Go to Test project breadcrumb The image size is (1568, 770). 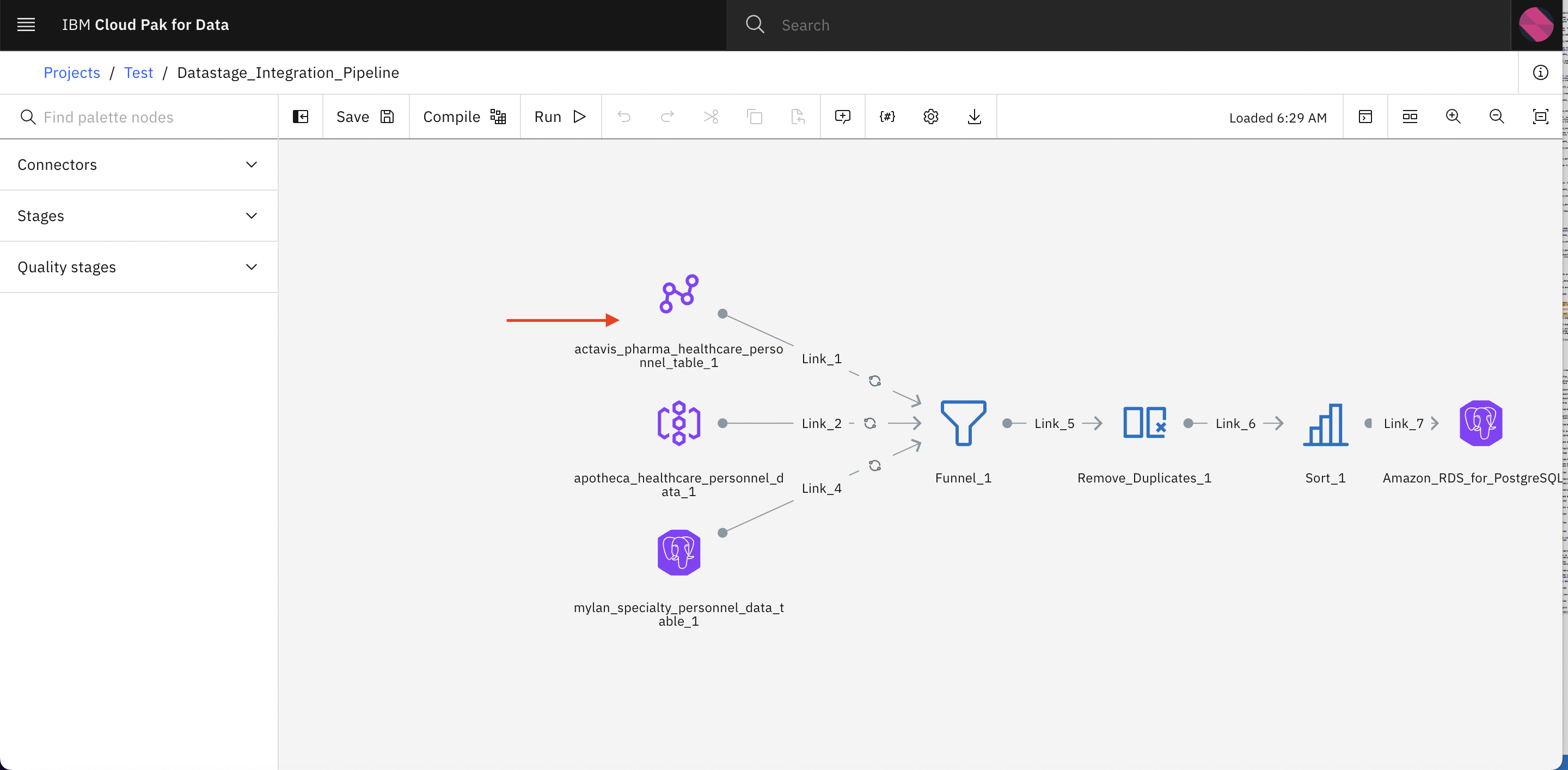pos(138,72)
